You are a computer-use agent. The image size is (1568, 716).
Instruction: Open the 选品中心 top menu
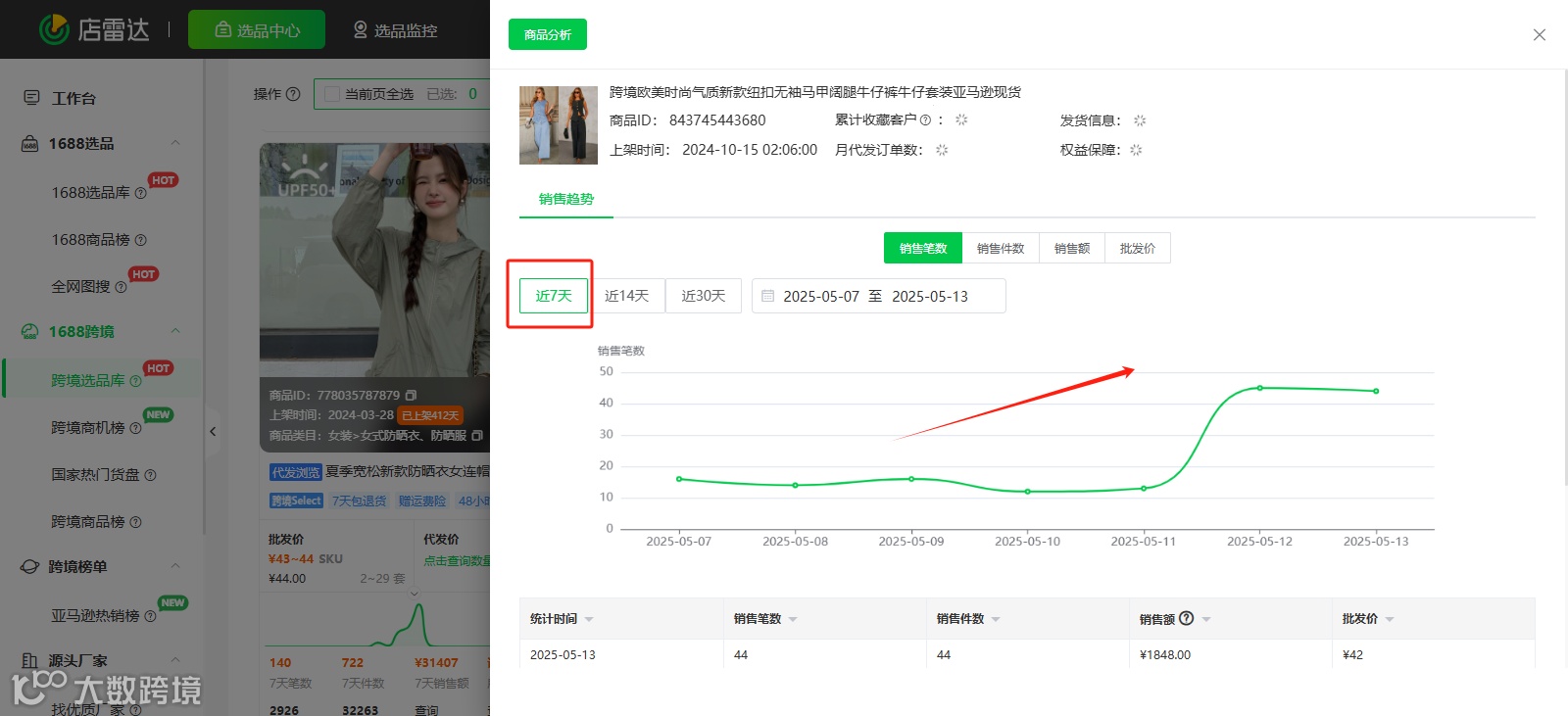point(257,29)
